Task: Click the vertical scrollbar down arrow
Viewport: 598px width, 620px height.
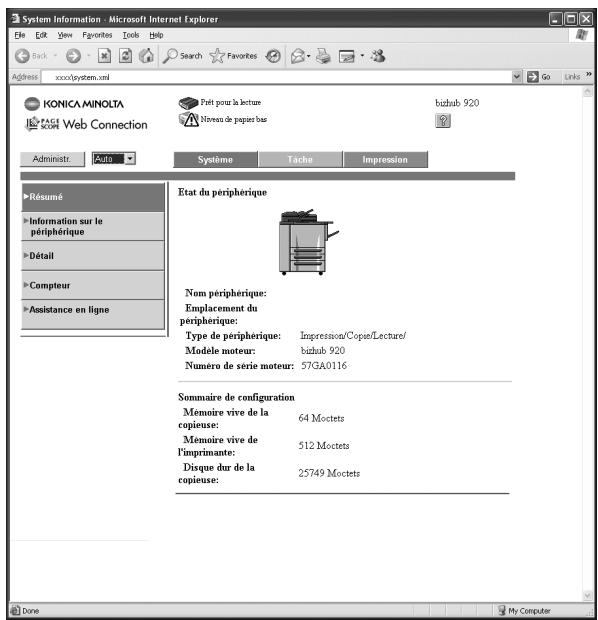Action: tap(588, 595)
